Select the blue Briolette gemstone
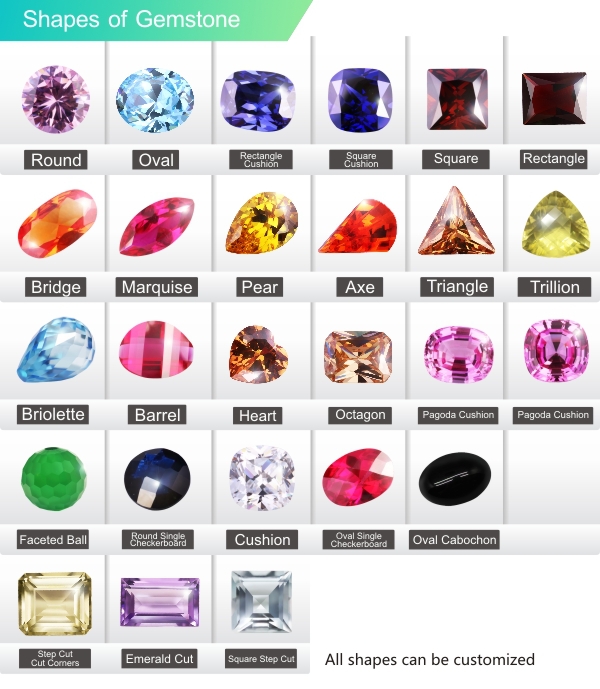 [56, 350]
